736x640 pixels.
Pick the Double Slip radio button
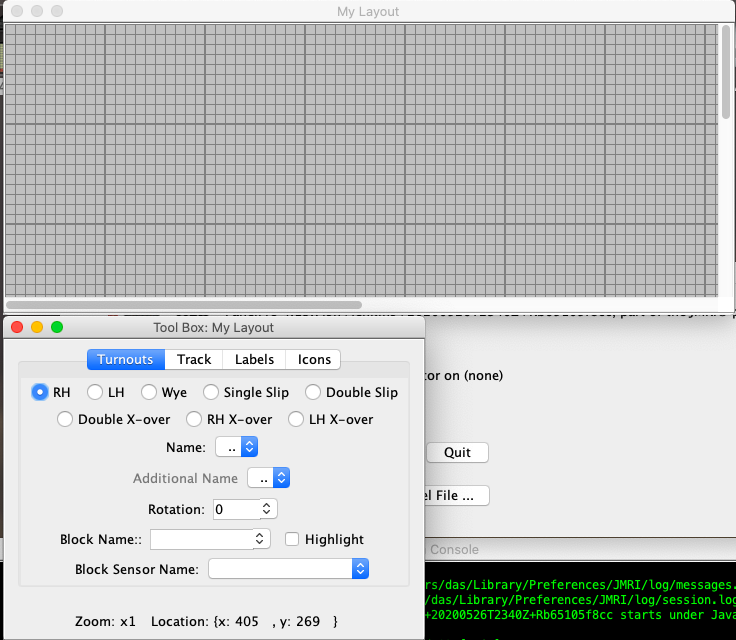pos(313,392)
